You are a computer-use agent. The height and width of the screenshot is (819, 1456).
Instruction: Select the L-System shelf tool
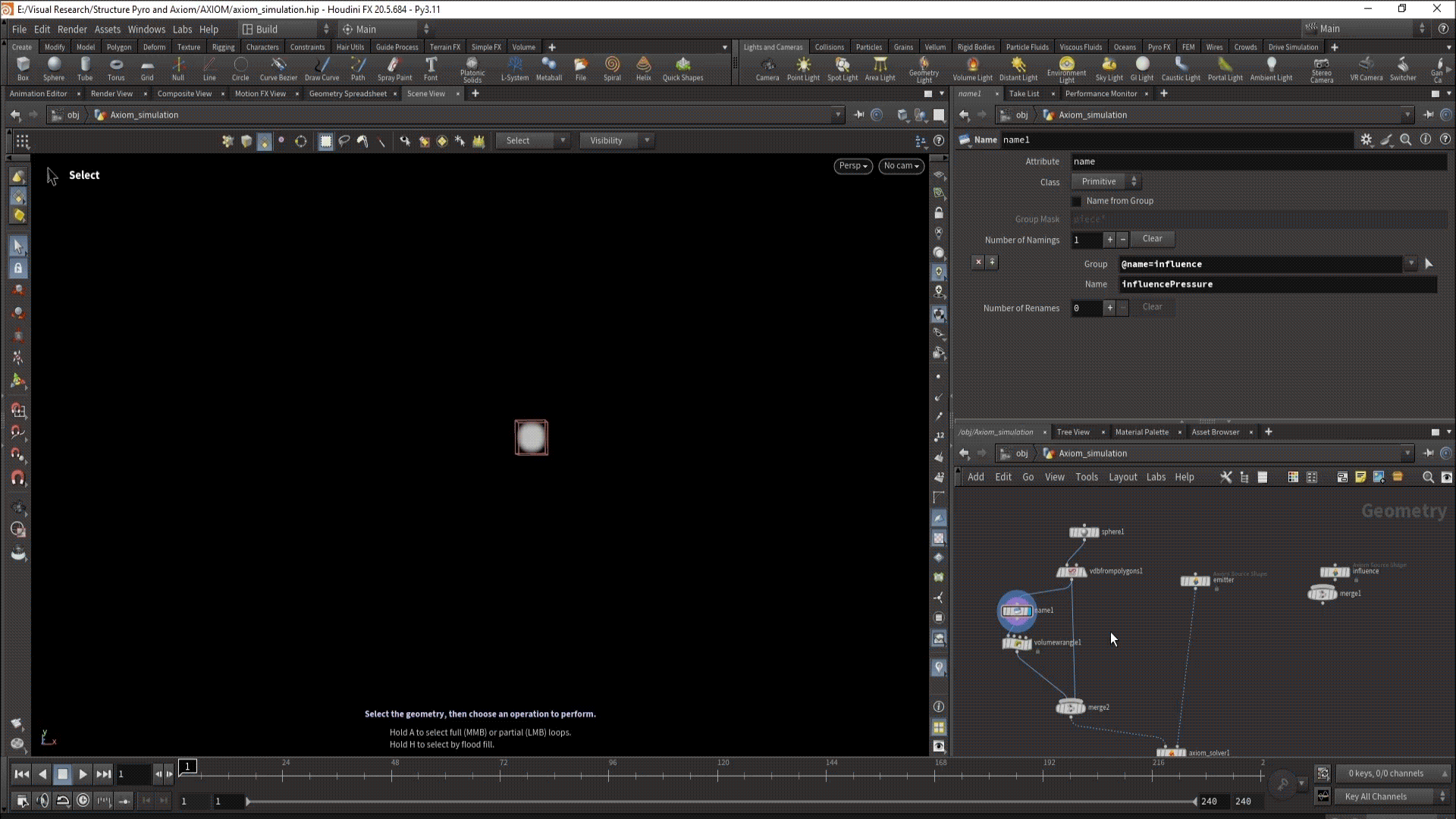pyautogui.click(x=515, y=68)
